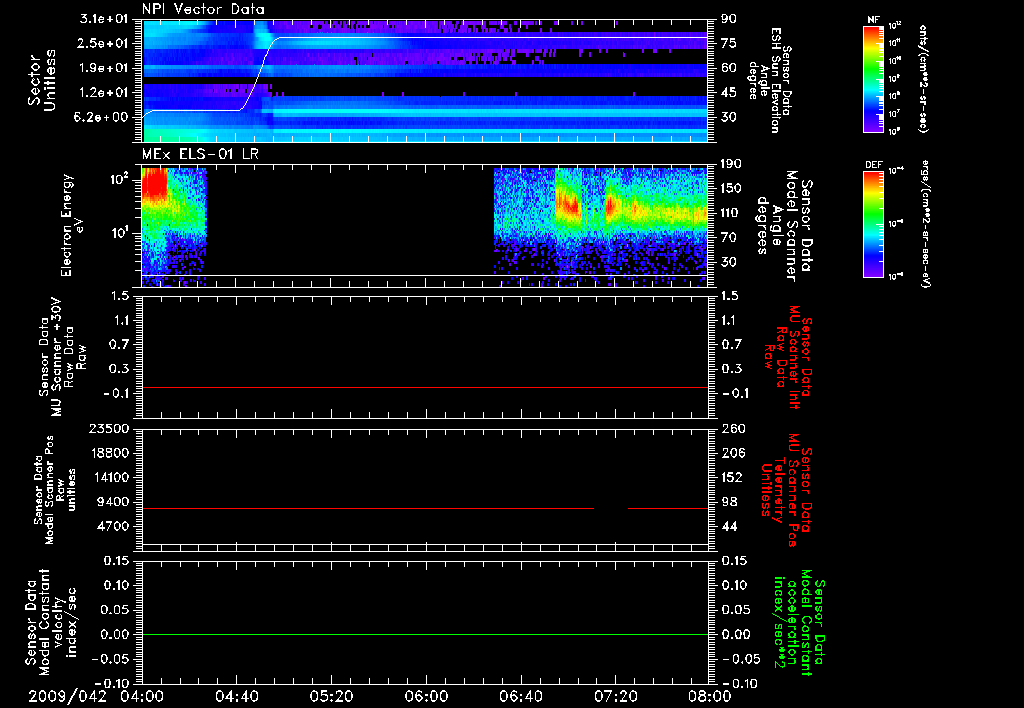1024x708 pixels.
Task: Click the DEF energy flux color bar
Action: [873, 225]
